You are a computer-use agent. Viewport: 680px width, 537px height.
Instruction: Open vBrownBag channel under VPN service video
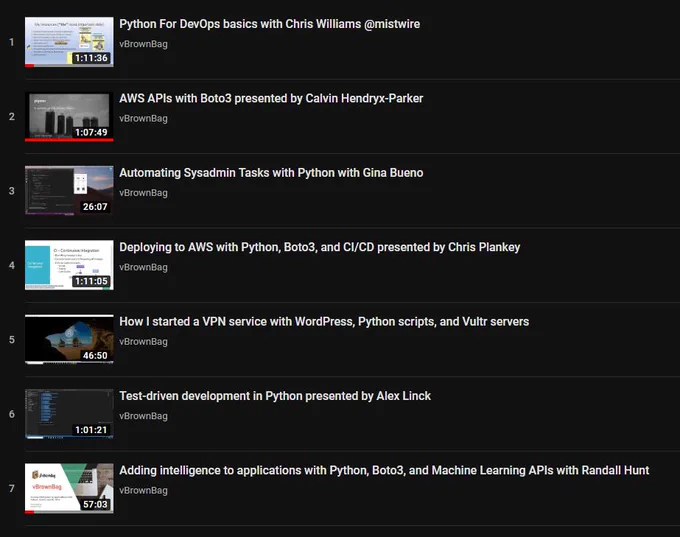pos(144,341)
